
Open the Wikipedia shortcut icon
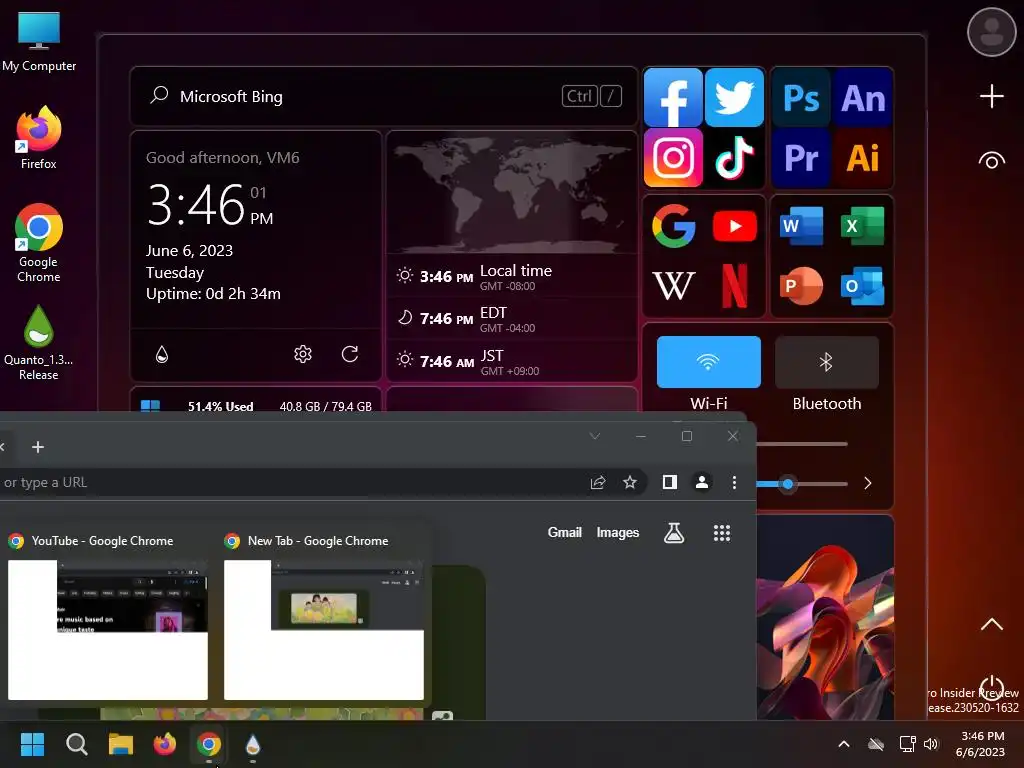[673, 285]
